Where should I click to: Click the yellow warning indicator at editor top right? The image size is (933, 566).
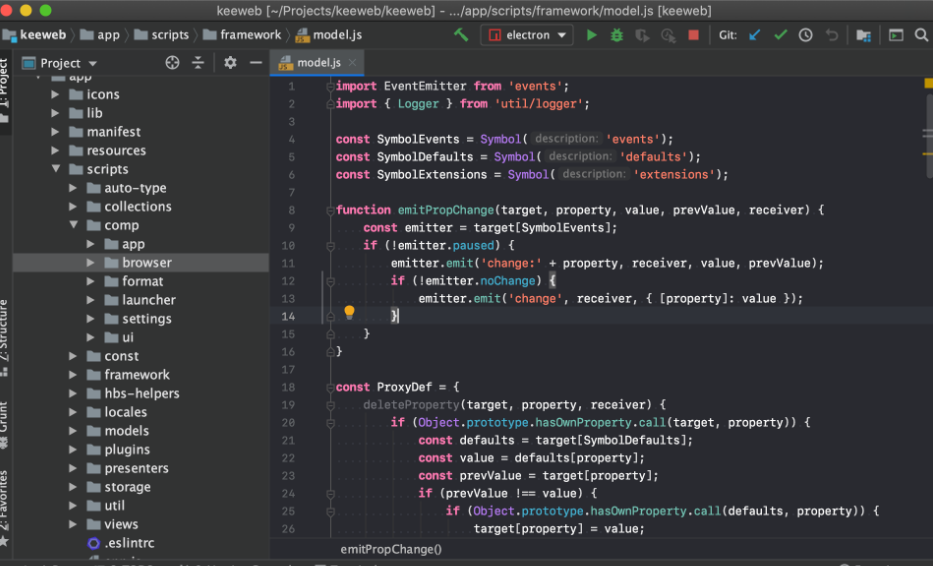tap(928, 84)
